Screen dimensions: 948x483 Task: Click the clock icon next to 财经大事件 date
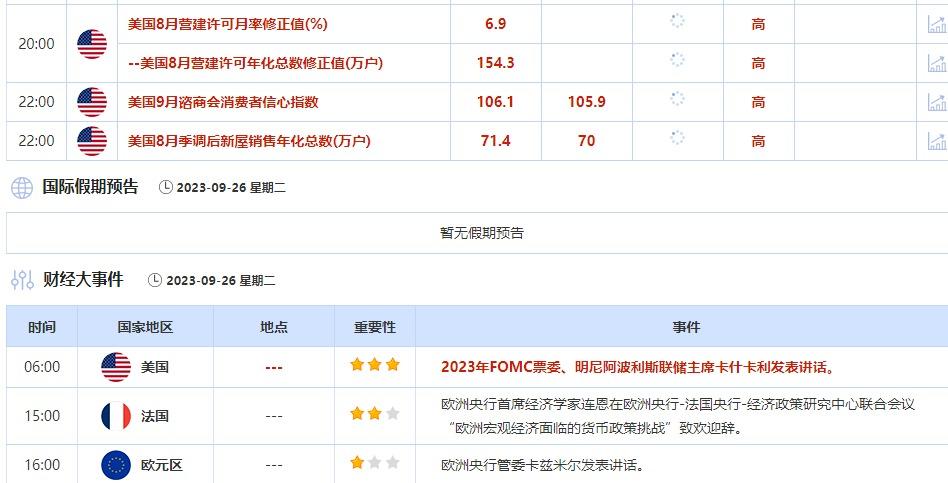click(155, 280)
